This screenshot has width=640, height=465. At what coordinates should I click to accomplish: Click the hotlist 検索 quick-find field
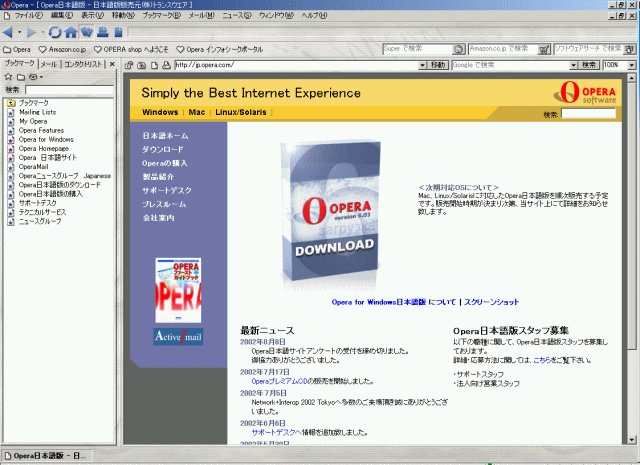(x=69, y=90)
